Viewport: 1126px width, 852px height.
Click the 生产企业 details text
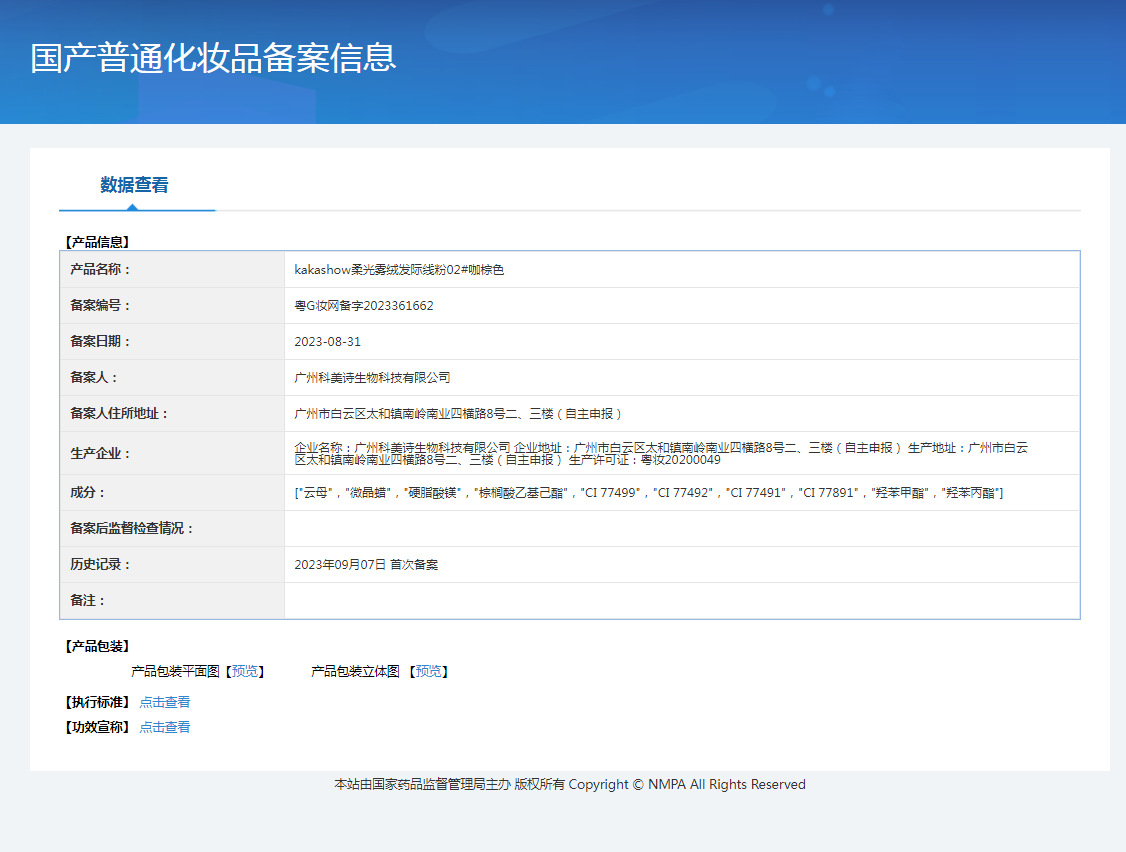(660, 453)
